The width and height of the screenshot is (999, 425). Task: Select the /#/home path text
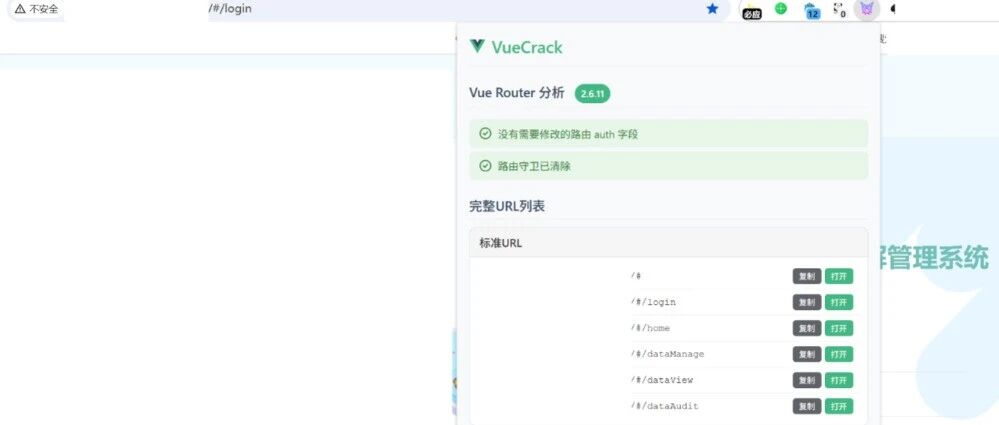click(x=650, y=328)
